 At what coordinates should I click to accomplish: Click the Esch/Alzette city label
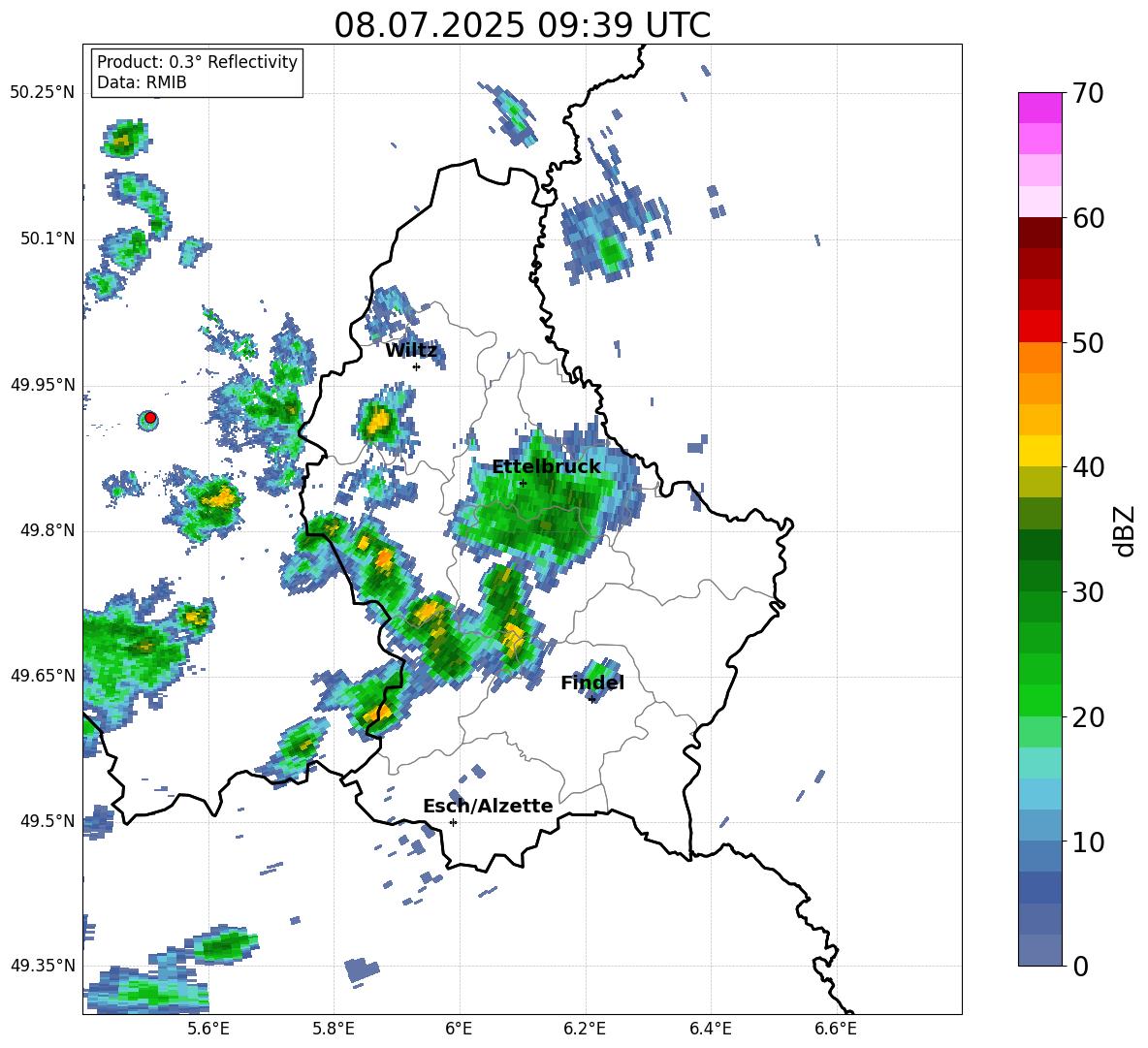[488, 806]
